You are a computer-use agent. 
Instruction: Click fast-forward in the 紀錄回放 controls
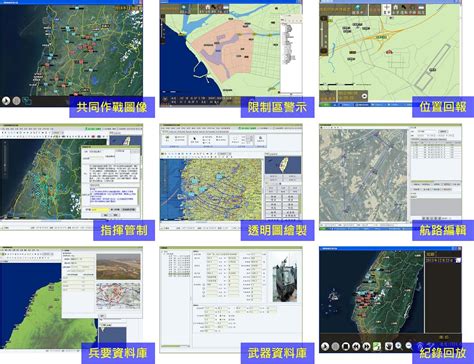(x=367, y=347)
